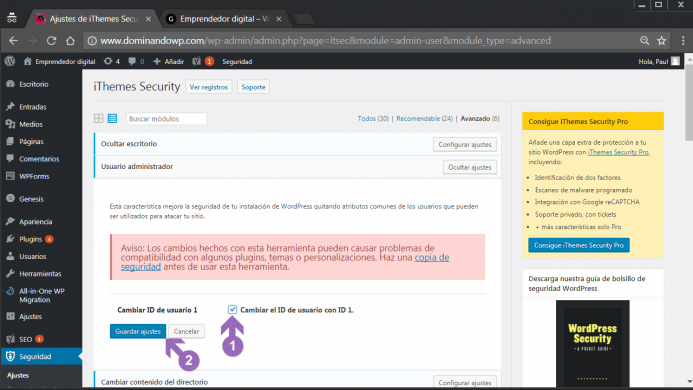Click the browser back arrow

click(13, 41)
